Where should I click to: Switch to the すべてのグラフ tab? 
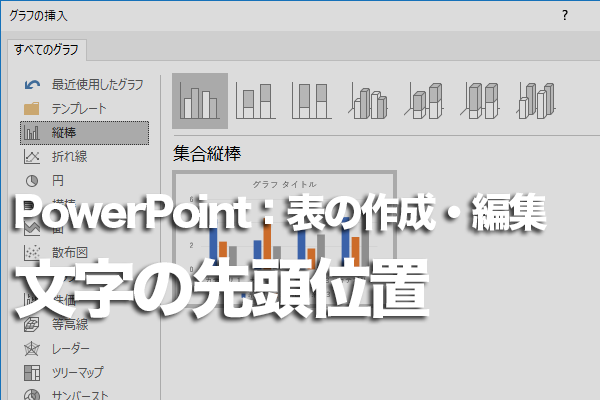pos(47,50)
